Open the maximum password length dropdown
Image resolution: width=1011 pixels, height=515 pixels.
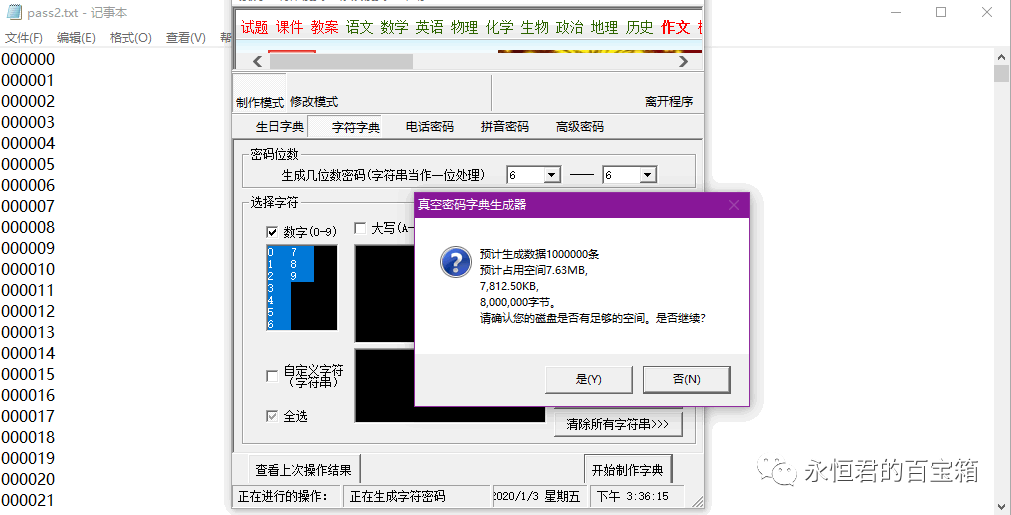click(647, 175)
